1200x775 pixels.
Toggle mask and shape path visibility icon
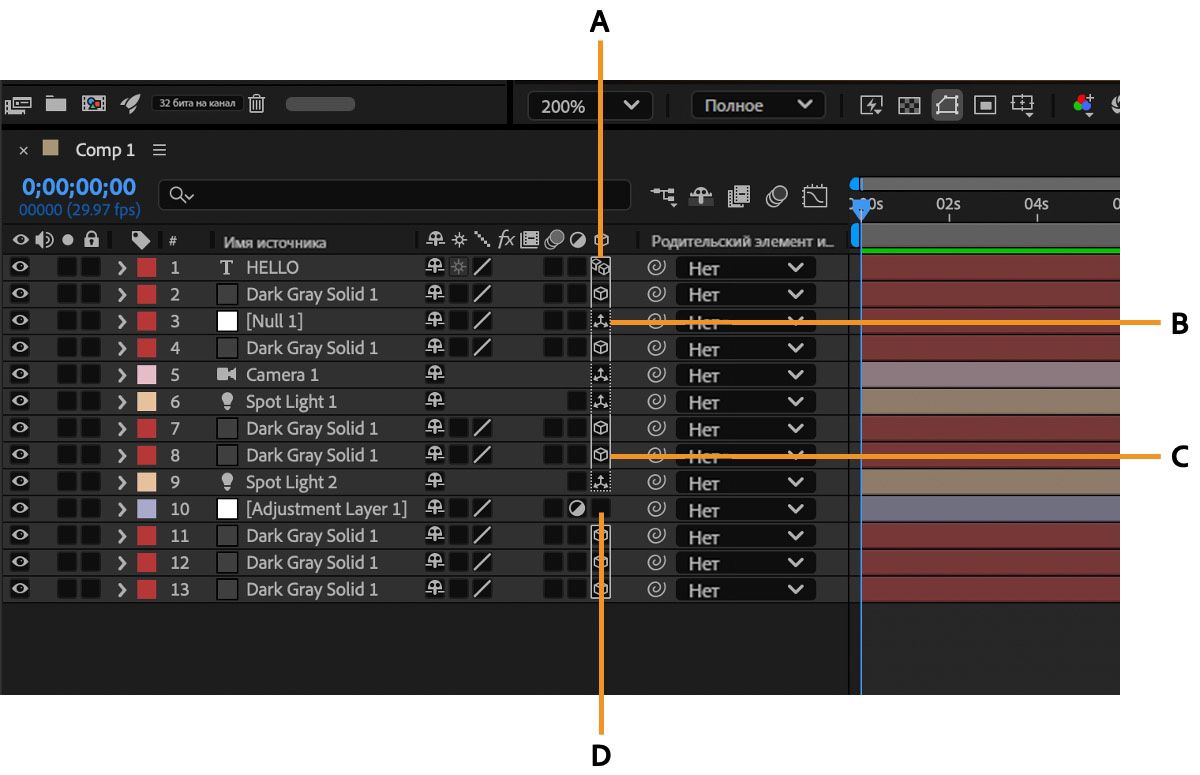(x=947, y=105)
